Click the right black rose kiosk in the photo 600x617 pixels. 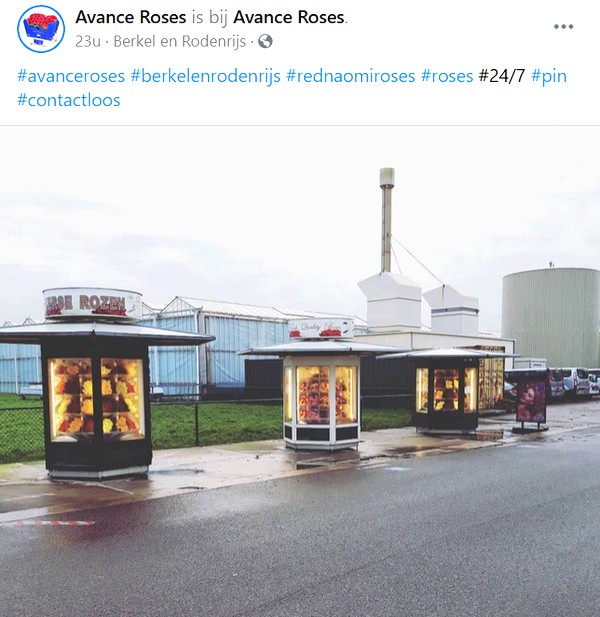point(447,391)
